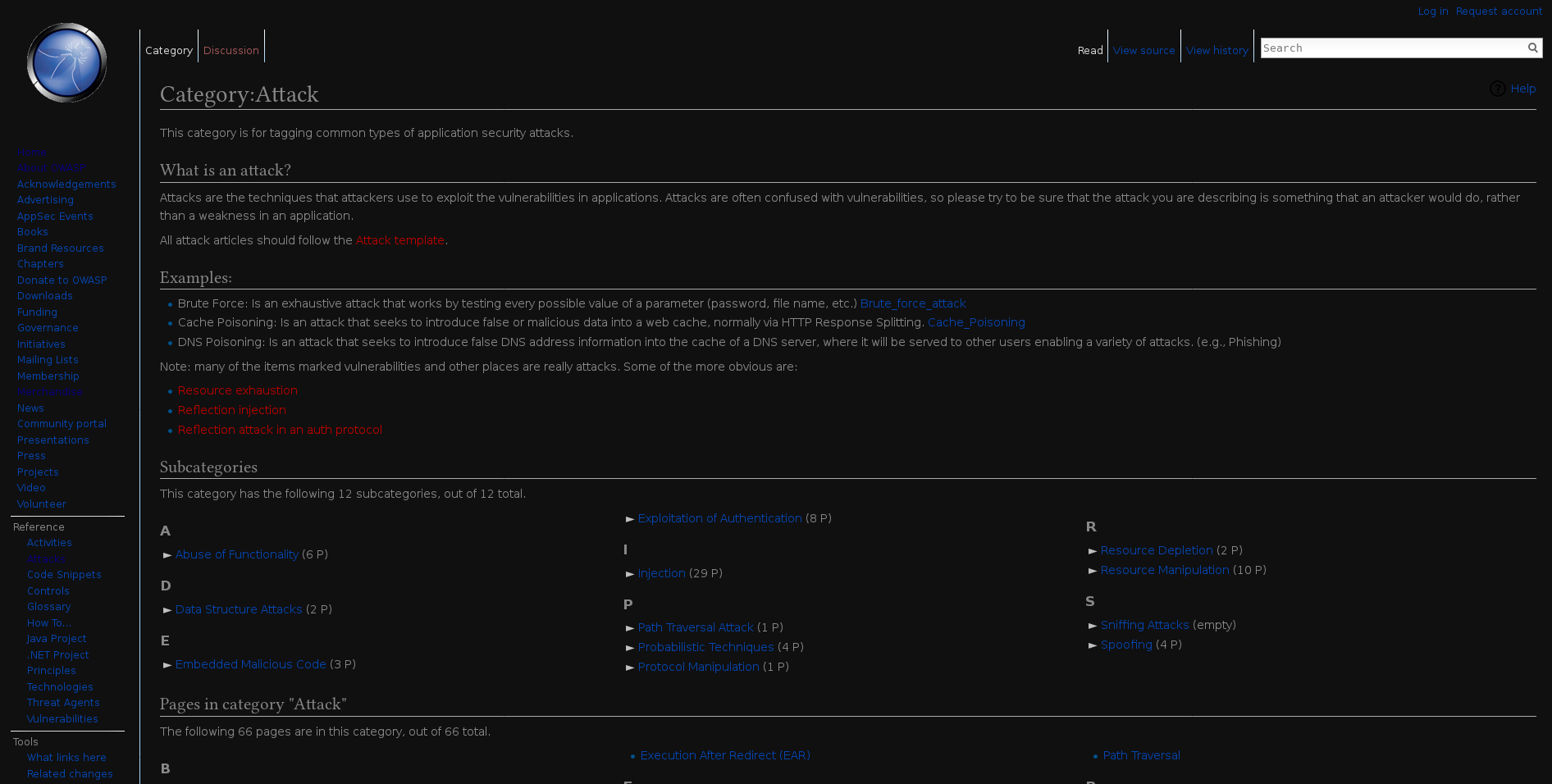Click the search magnifier icon
The image size is (1552, 784).
tap(1532, 48)
